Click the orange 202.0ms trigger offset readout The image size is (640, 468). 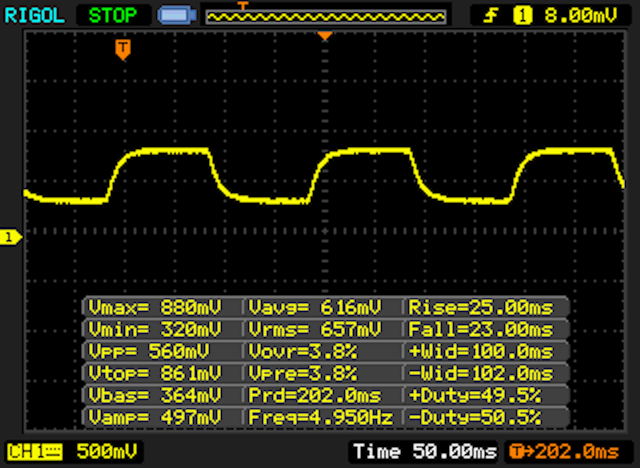pos(564,452)
